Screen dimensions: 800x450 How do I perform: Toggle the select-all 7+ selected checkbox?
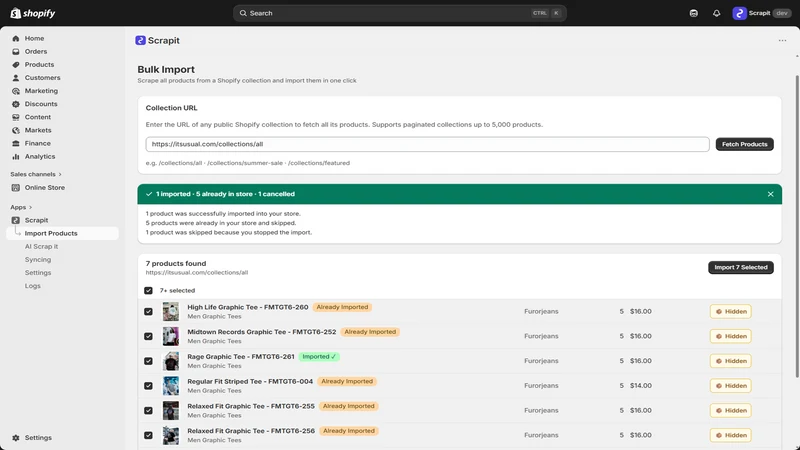click(148, 291)
